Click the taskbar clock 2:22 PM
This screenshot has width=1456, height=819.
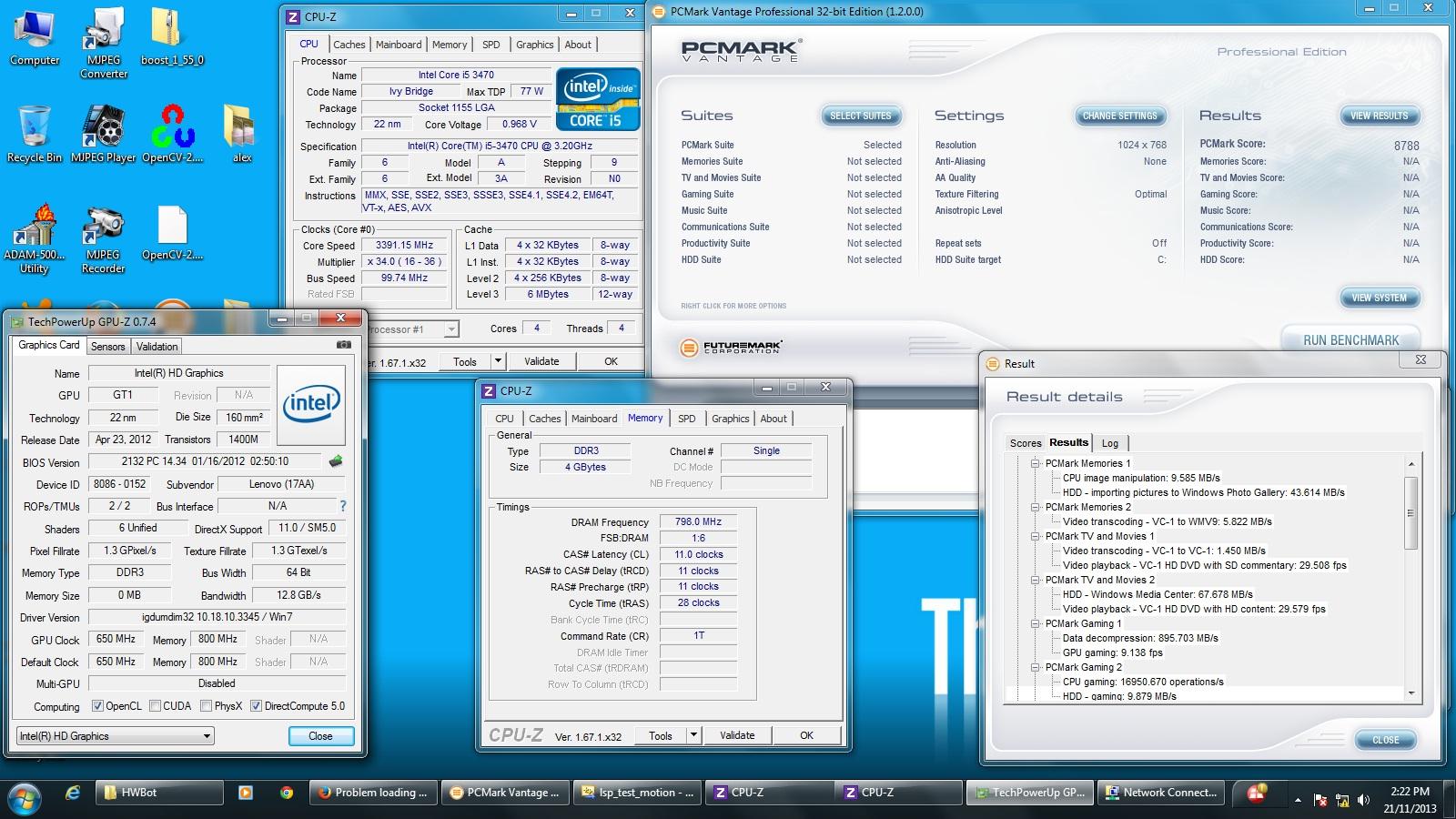pos(1410,792)
